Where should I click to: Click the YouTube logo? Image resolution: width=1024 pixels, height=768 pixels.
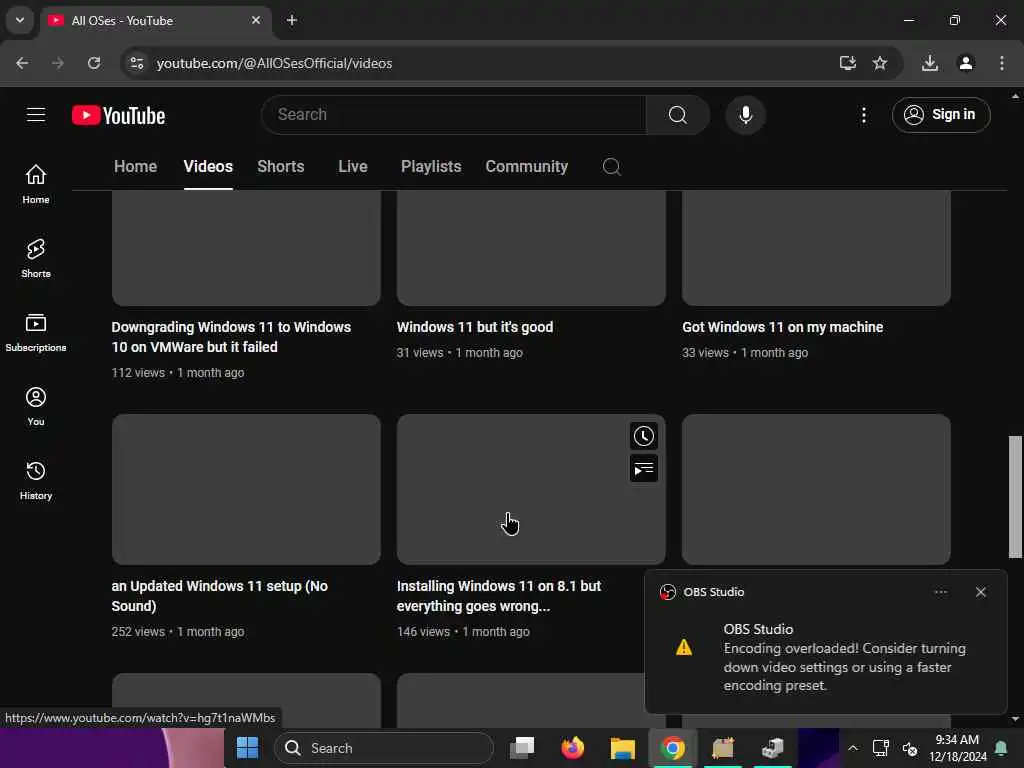[x=118, y=116]
